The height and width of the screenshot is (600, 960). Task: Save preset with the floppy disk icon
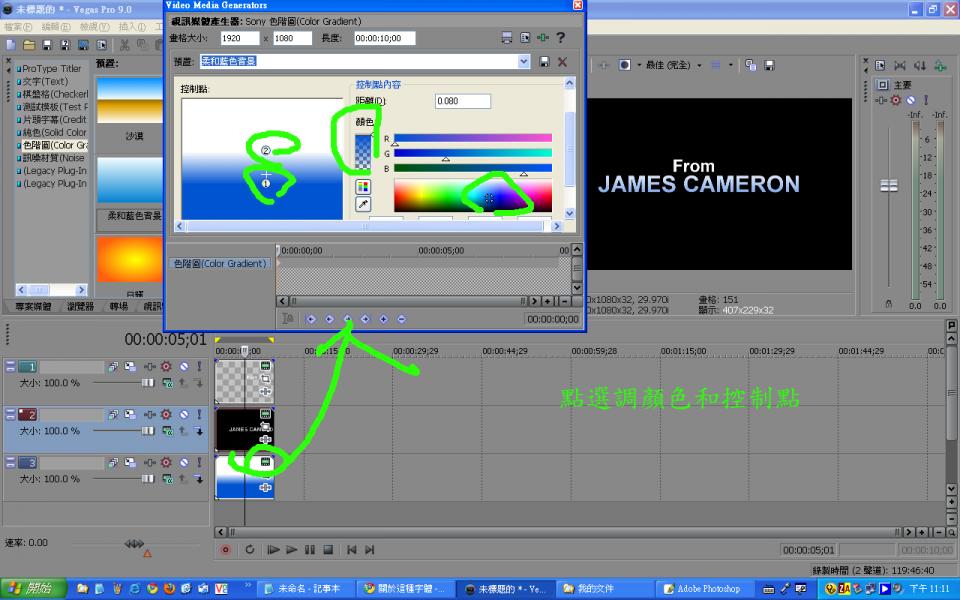click(544, 61)
